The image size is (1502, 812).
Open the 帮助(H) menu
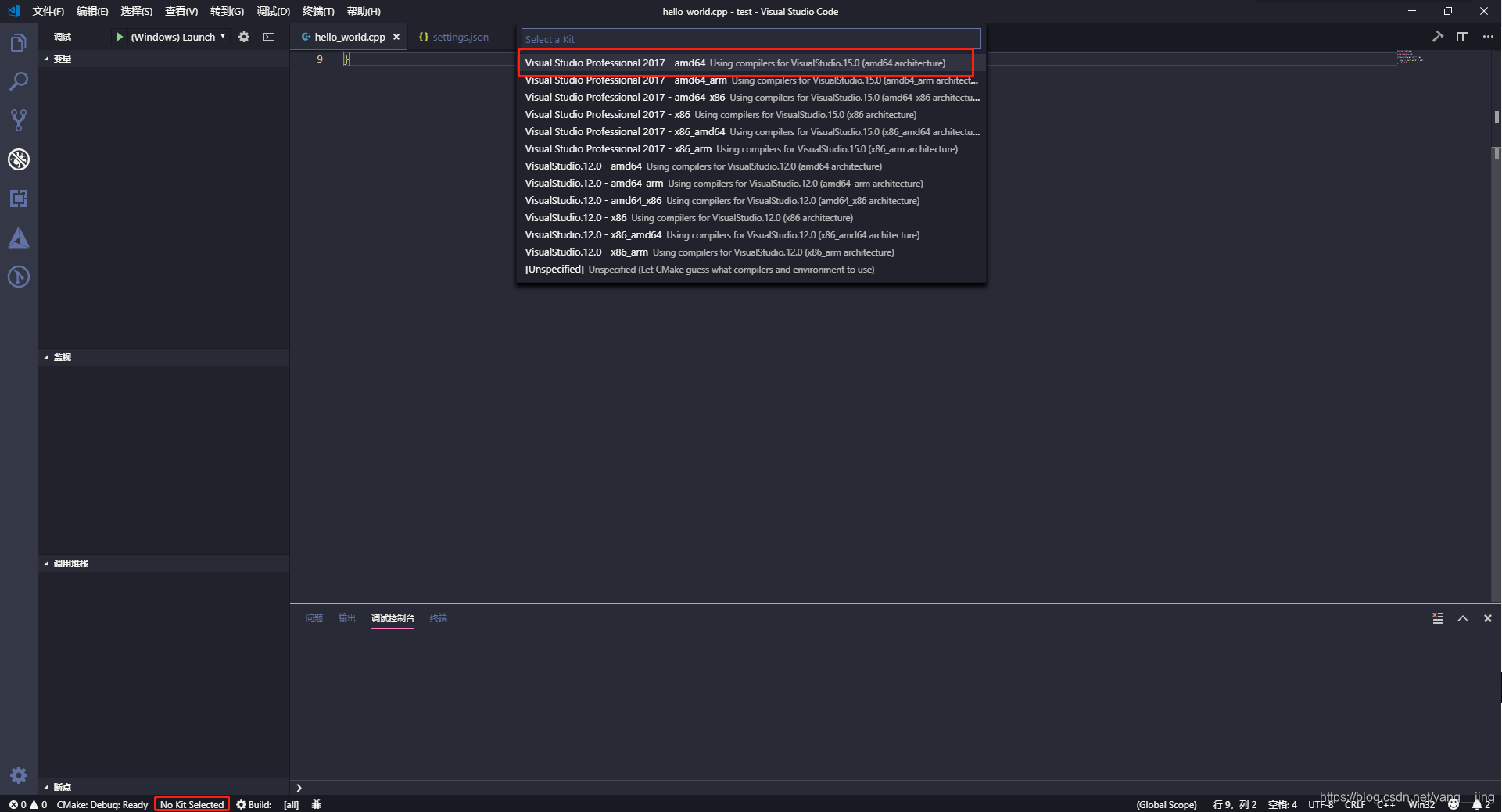coord(364,11)
